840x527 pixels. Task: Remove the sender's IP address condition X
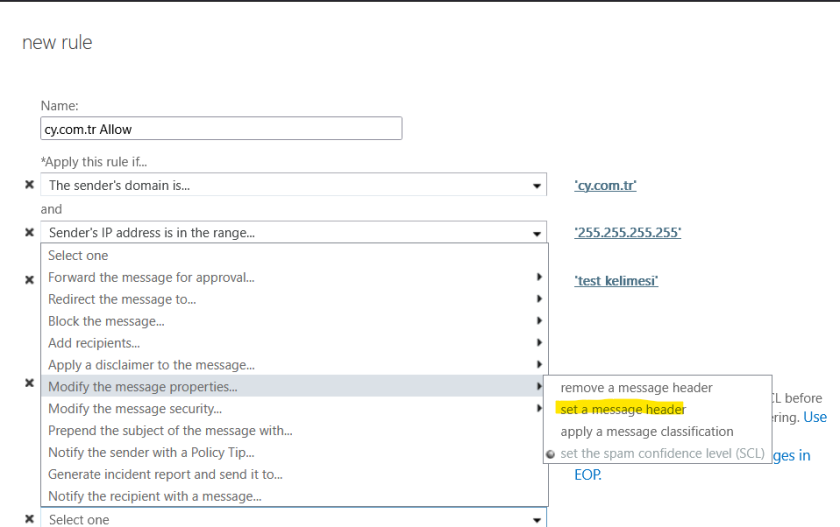pos(29,233)
